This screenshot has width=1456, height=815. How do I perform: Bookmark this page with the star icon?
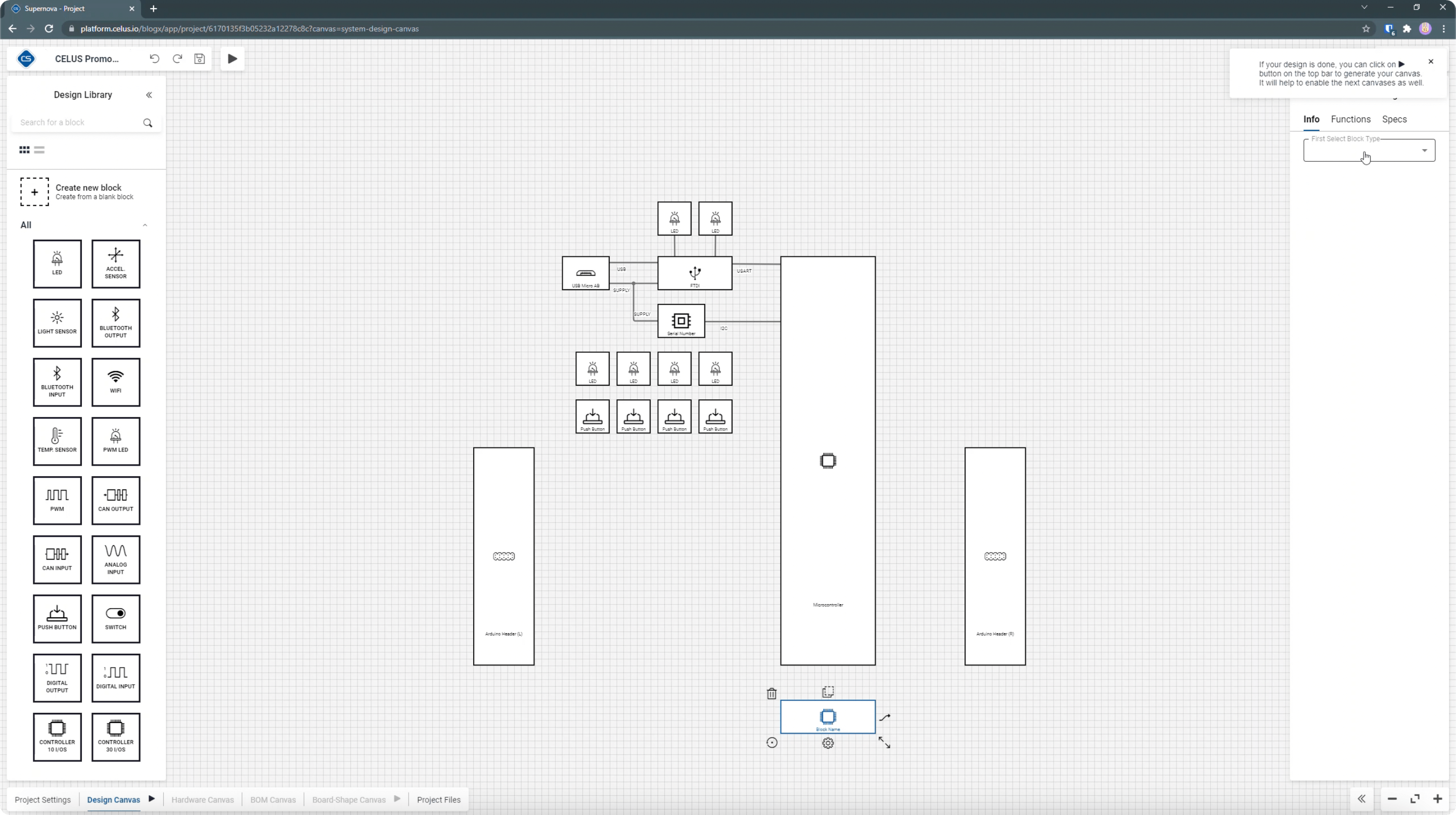click(1366, 29)
